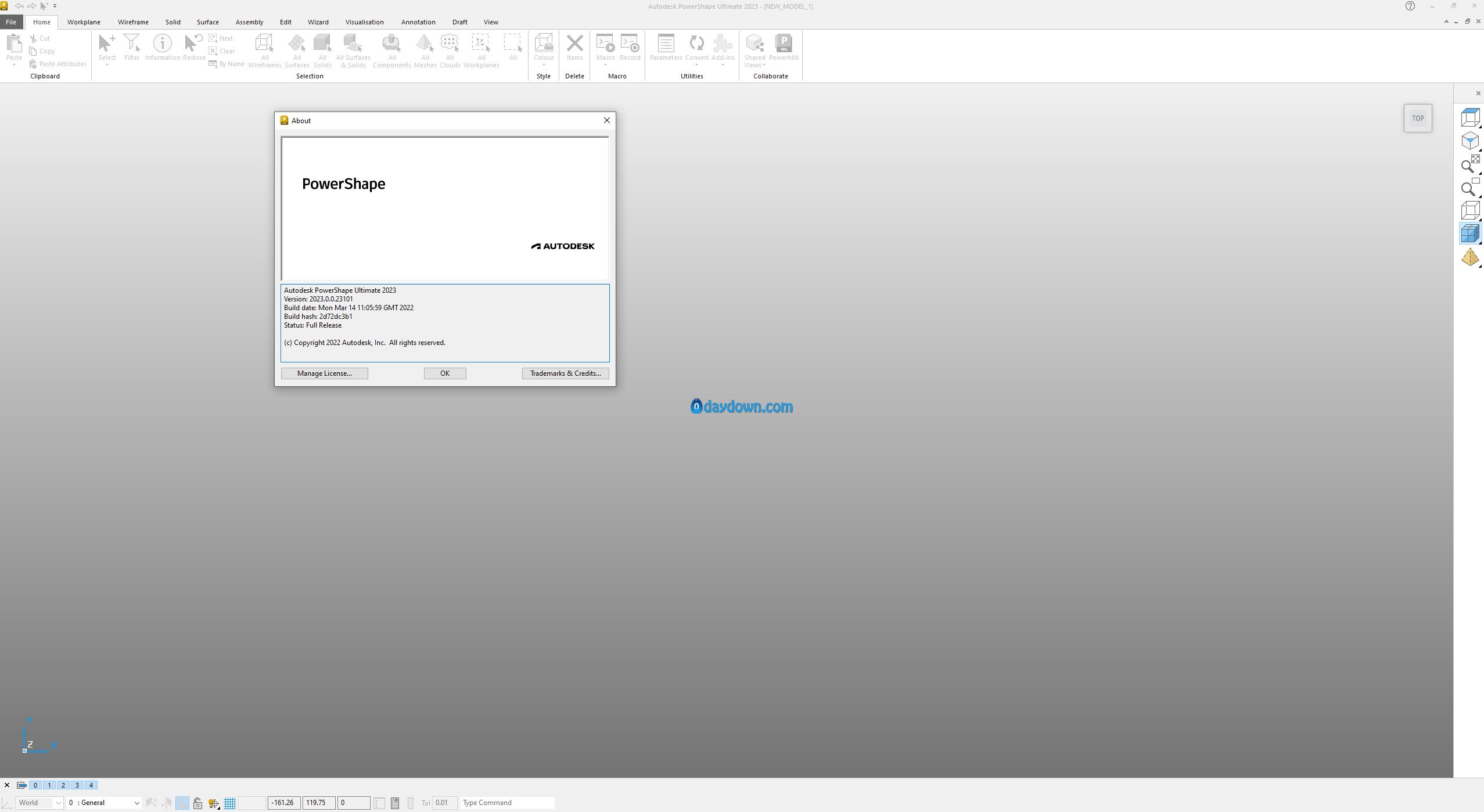Click the Tol value field 0.01
The width and height of the screenshot is (1484, 812).
tap(444, 803)
